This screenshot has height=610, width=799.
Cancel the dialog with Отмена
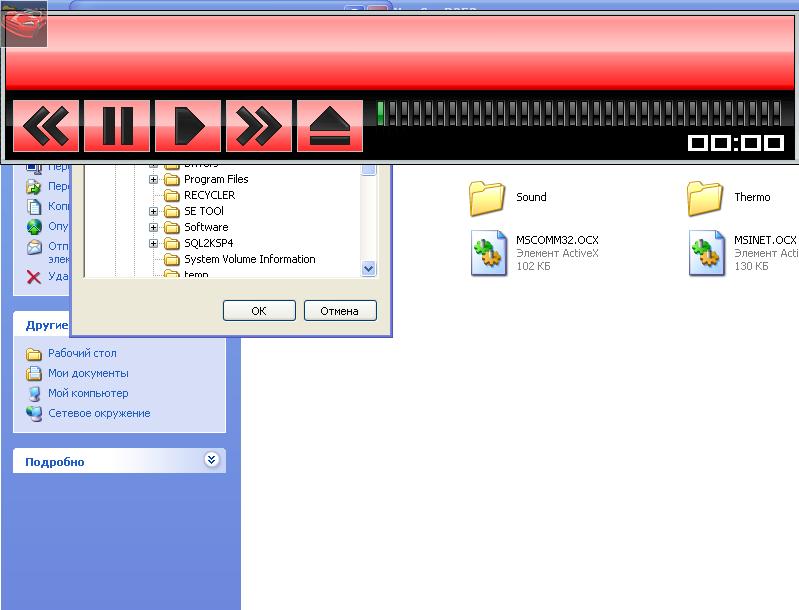pyautogui.click(x=340, y=311)
